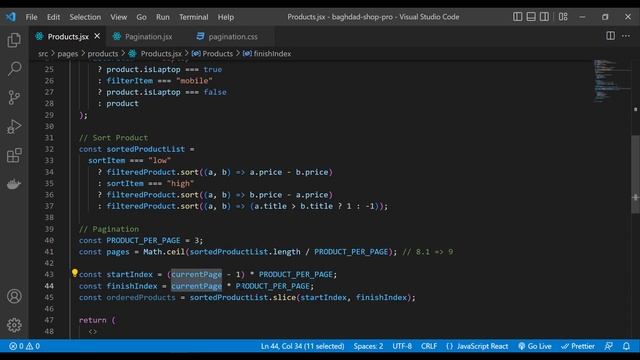Click the pages breadcrumb segment
This screenshot has width=640, height=360.
pyautogui.click(x=67, y=53)
